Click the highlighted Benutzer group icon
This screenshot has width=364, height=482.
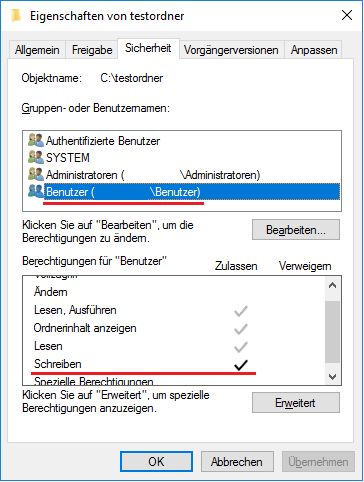[x=36, y=191]
